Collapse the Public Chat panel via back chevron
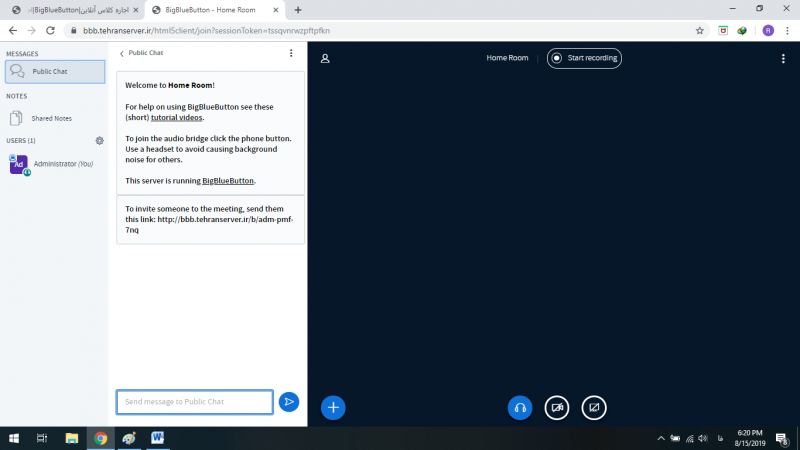The image size is (800, 450). tap(122, 53)
